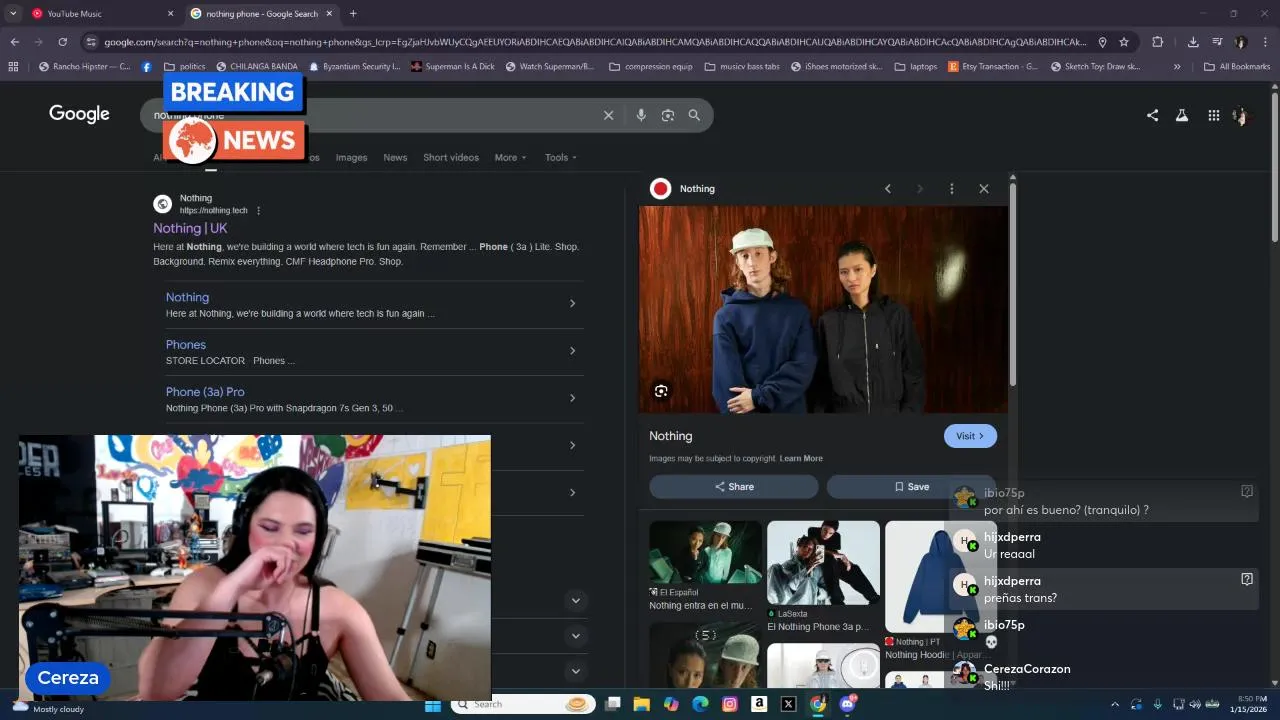
Task: Open the Chrome tab search dropdown arrow
Action: pyautogui.click(x=12, y=14)
